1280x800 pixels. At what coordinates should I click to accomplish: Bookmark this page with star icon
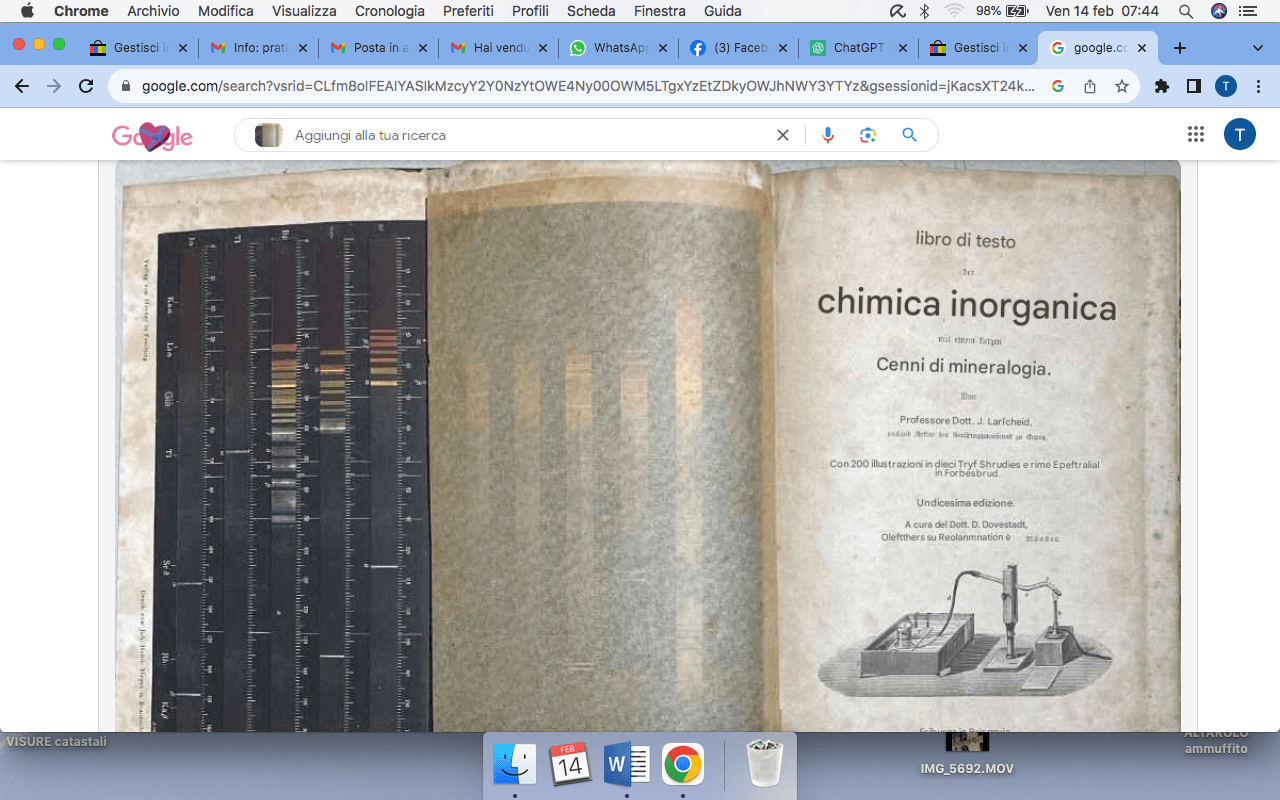(x=1122, y=86)
